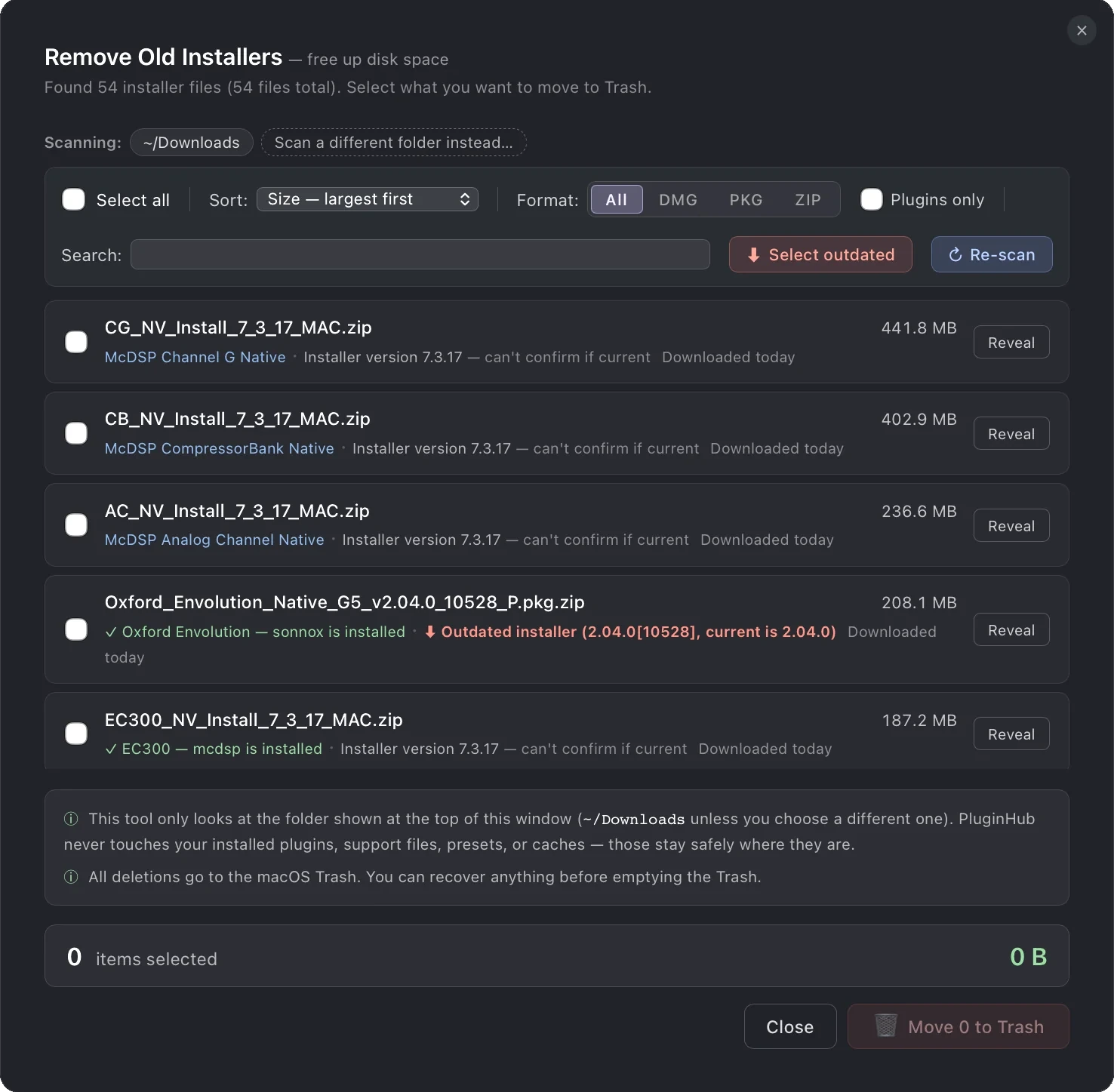1114x1092 pixels.
Task: Click the info icon beside 'This tool only looks'
Action: (71, 819)
